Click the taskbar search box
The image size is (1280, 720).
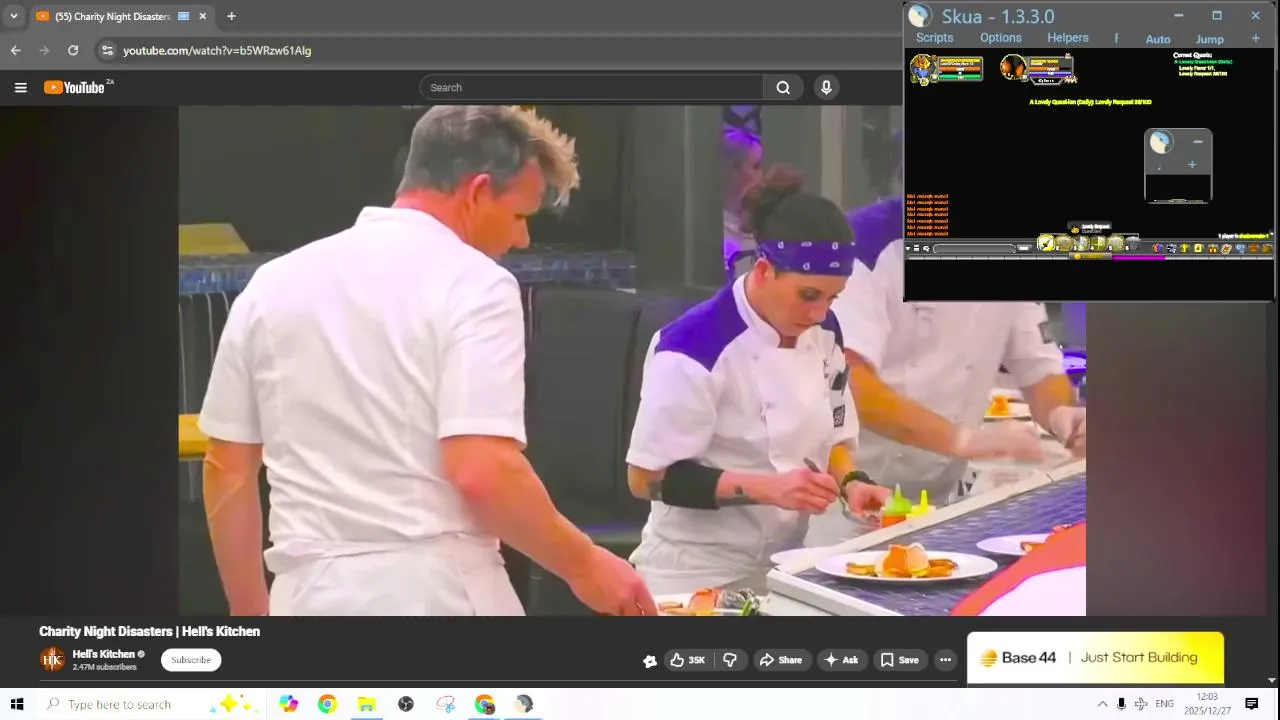[x=150, y=704]
